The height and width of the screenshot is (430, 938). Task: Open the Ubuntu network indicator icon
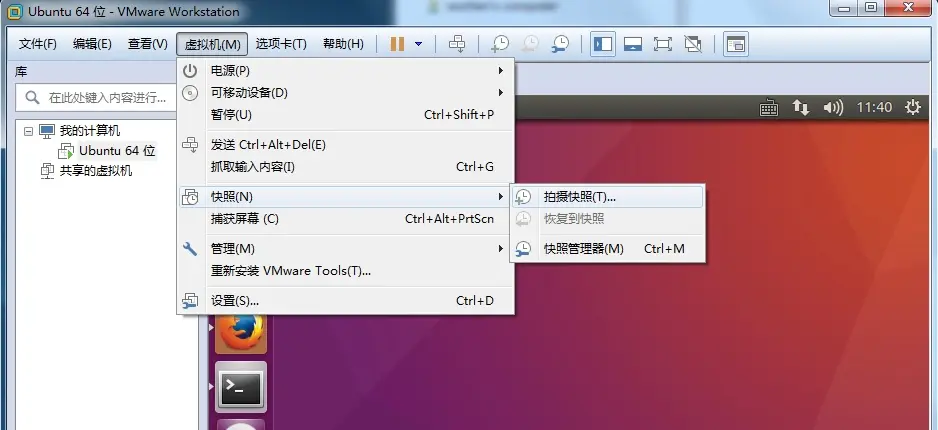point(800,108)
